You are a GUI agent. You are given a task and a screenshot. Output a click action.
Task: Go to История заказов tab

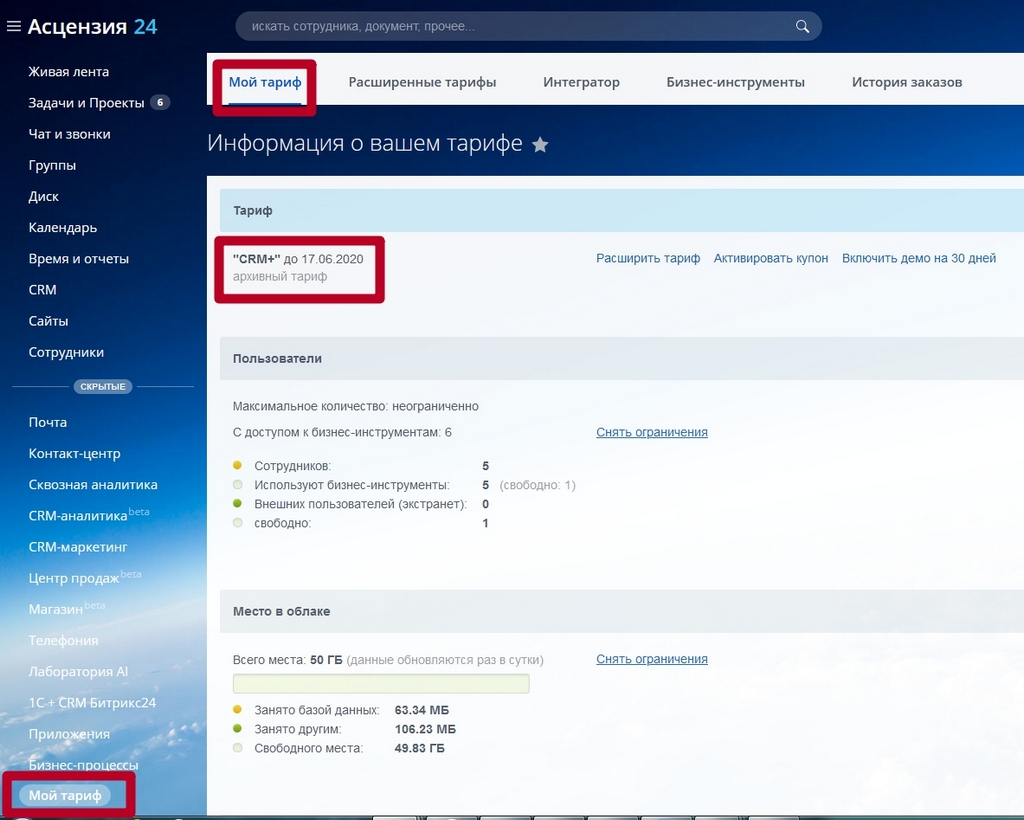[x=906, y=82]
